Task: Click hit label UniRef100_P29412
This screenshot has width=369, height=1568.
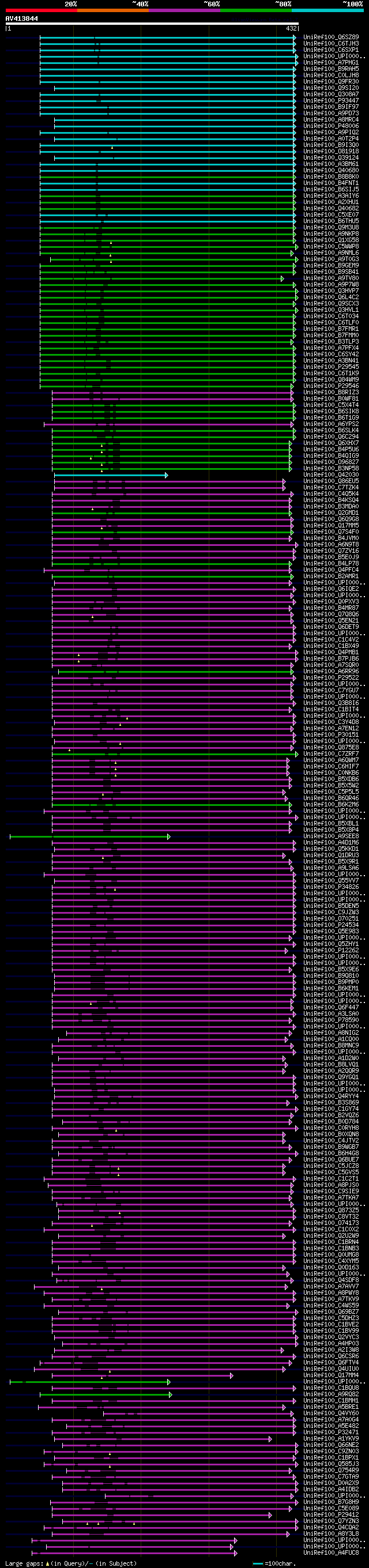Action: [x=332, y=1514]
